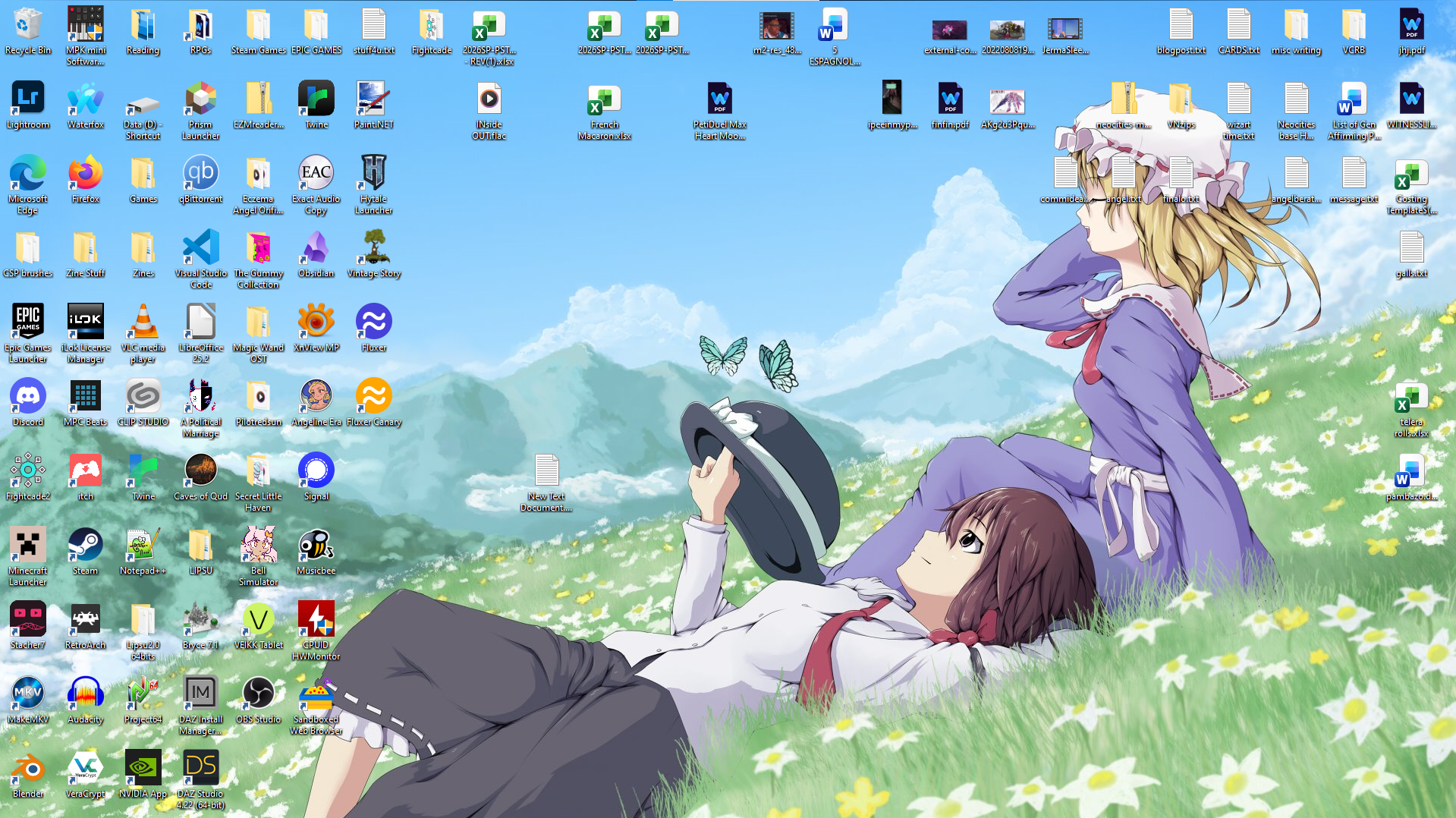Launch Stacher7 shortcut
1456x818 pixels.
[x=28, y=627]
